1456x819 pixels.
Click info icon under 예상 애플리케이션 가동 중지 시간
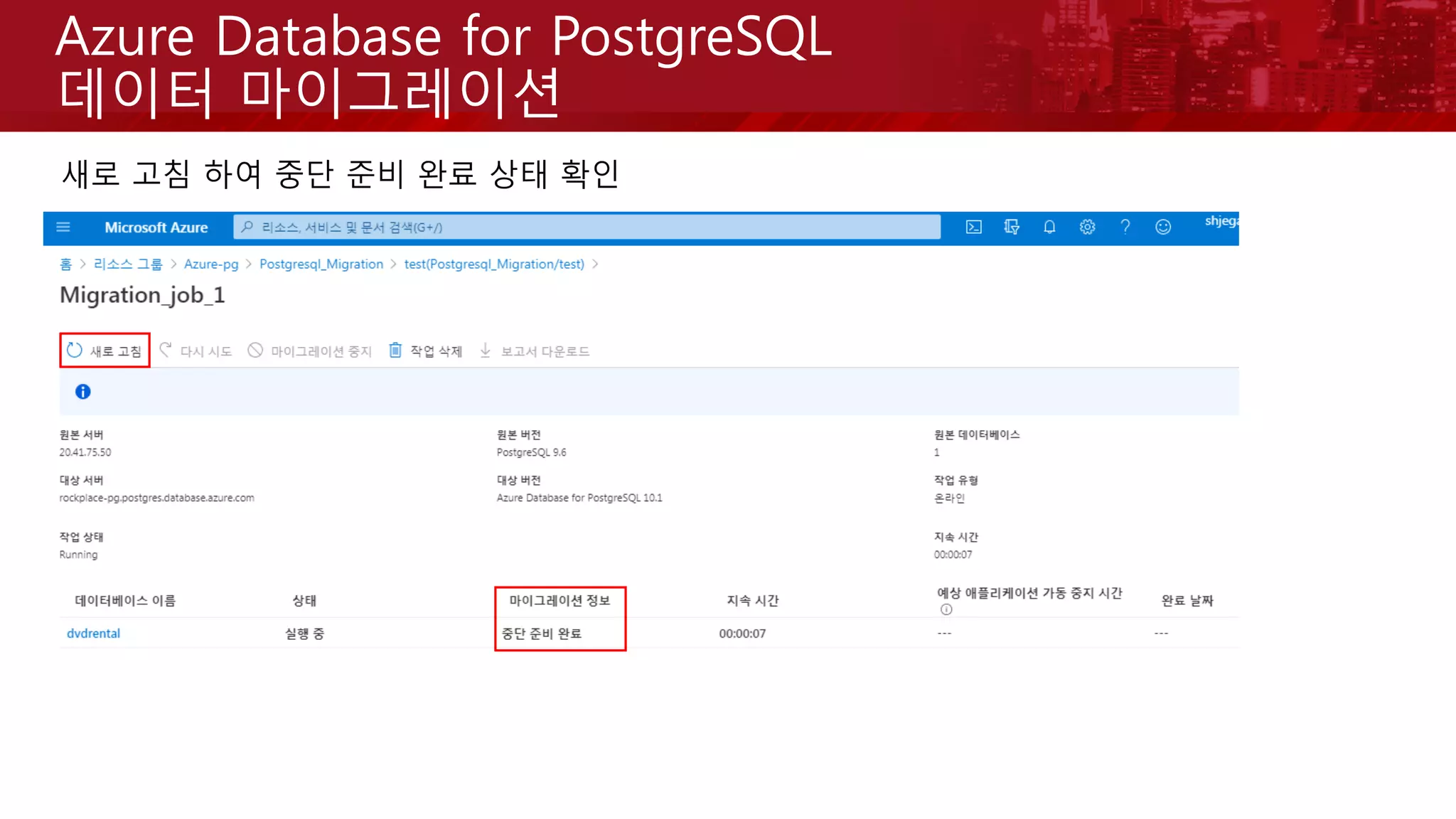[x=946, y=610]
